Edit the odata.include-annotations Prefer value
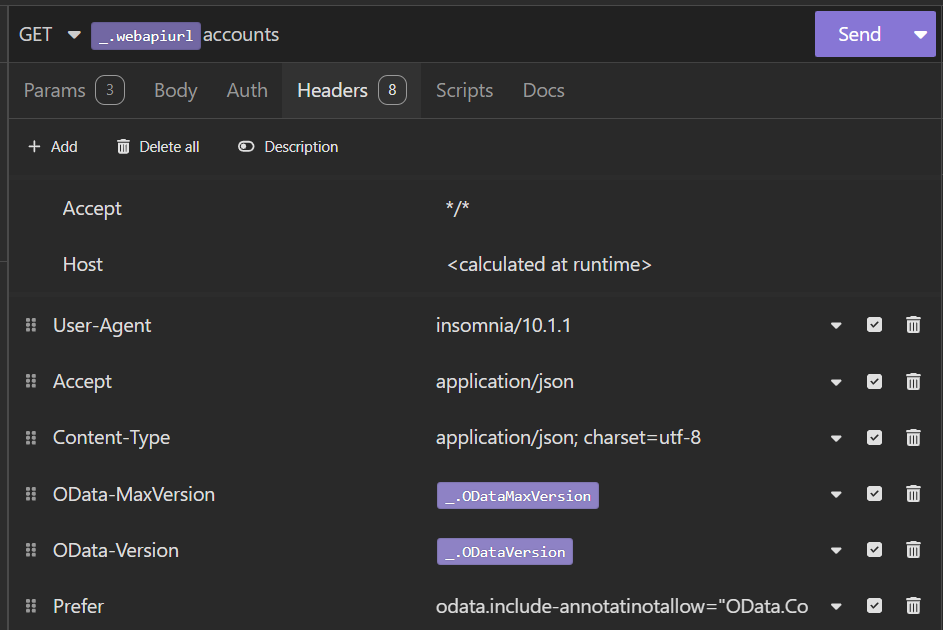Image resolution: width=943 pixels, height=630 pixels. pos(622,606)
